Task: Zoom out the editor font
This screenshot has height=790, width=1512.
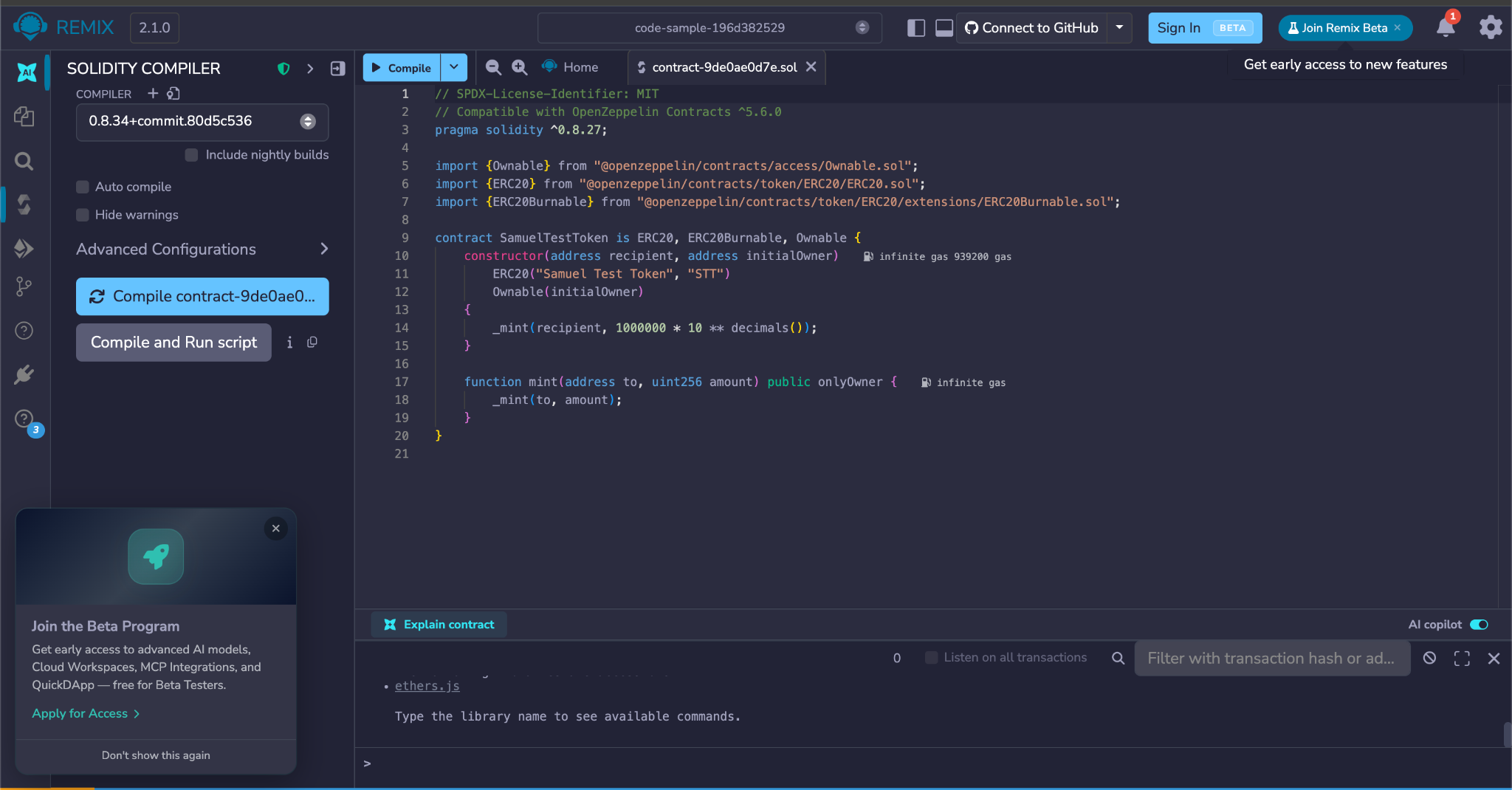Action: click(x=493, y=67)
